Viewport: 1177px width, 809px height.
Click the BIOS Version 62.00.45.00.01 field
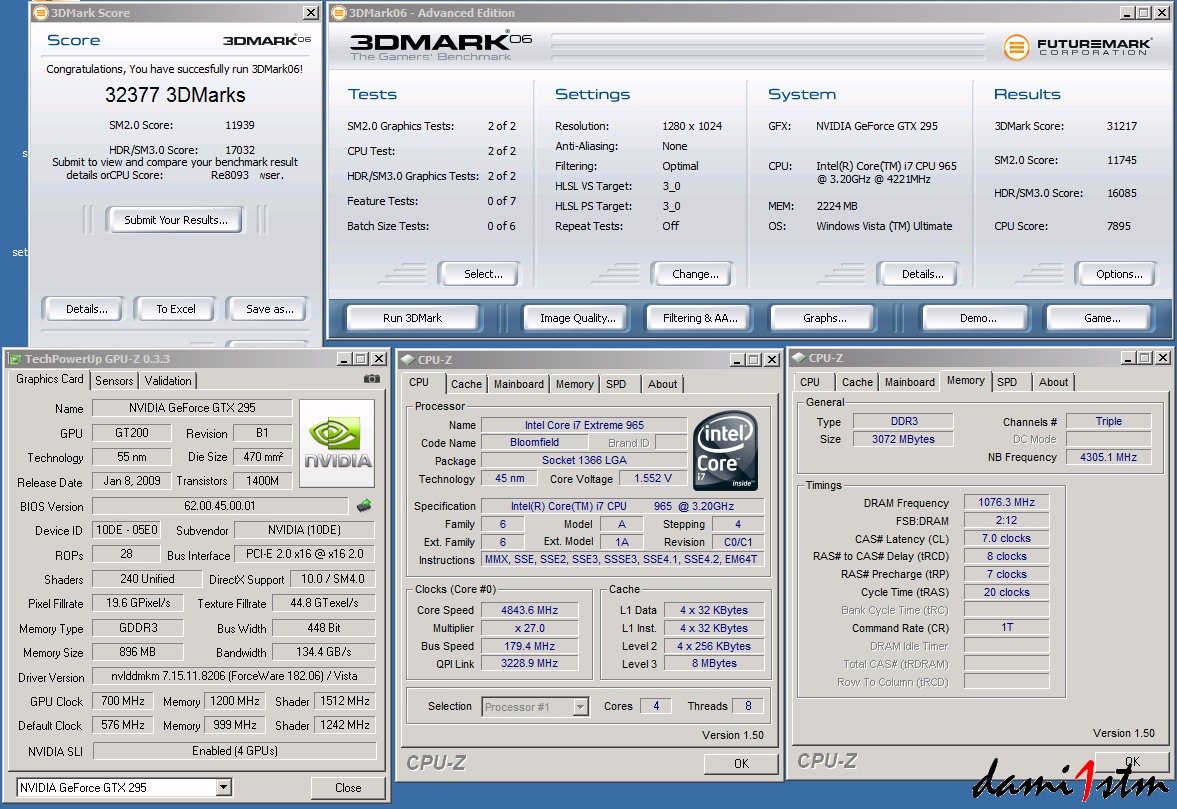coord(220,506)
